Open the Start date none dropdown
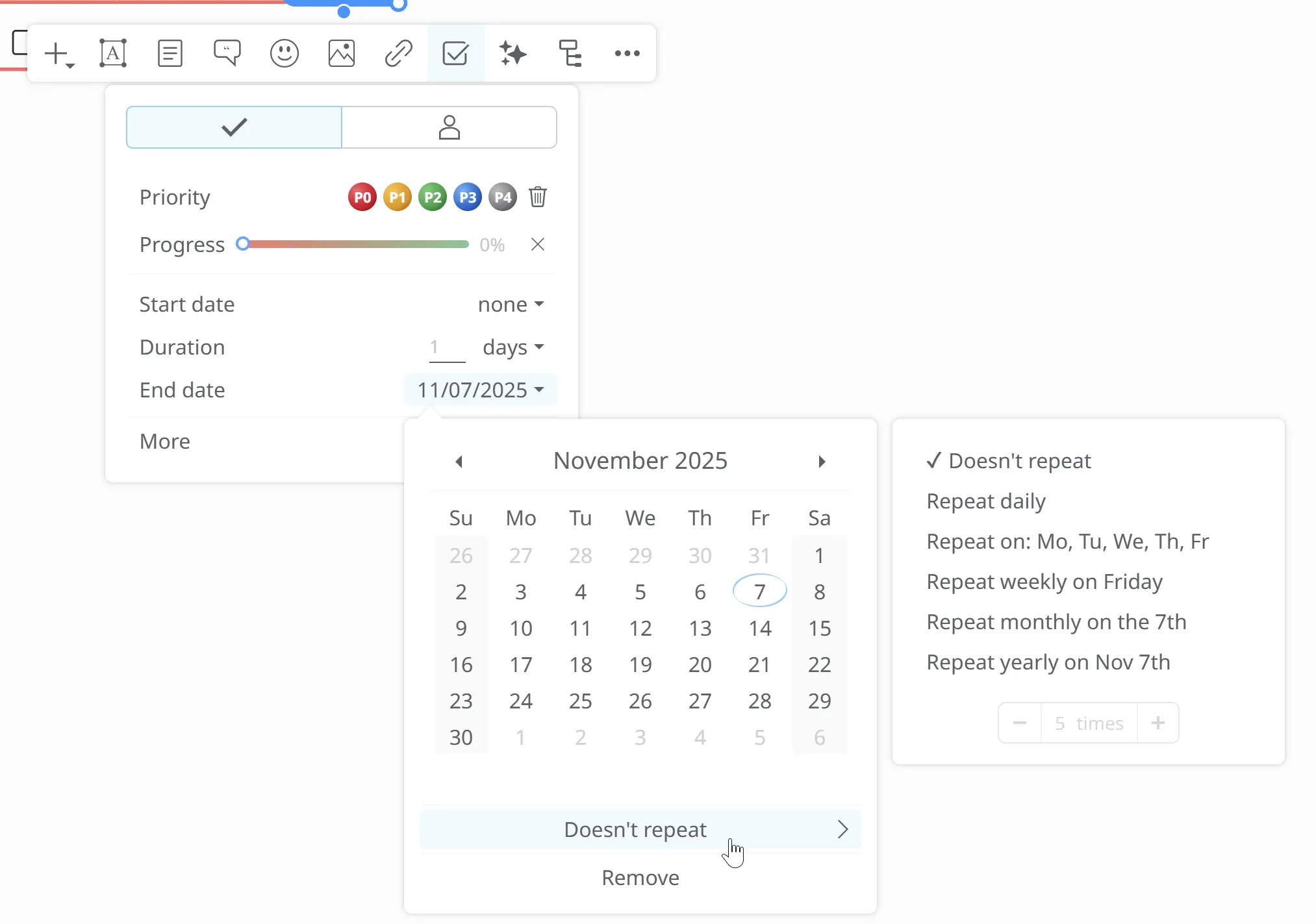This screenshot has height=924, width=1316. [x=511, y=305]
